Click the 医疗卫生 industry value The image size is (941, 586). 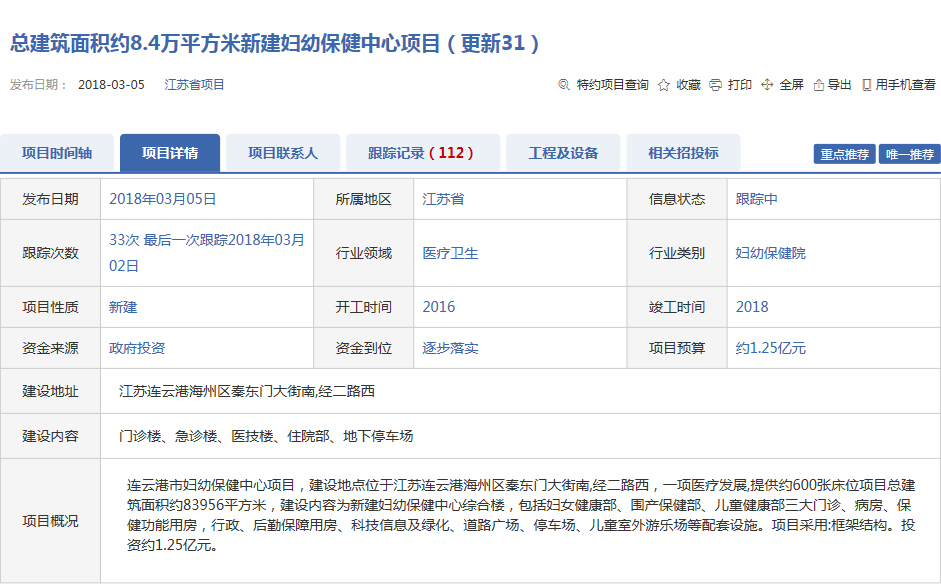450,253
